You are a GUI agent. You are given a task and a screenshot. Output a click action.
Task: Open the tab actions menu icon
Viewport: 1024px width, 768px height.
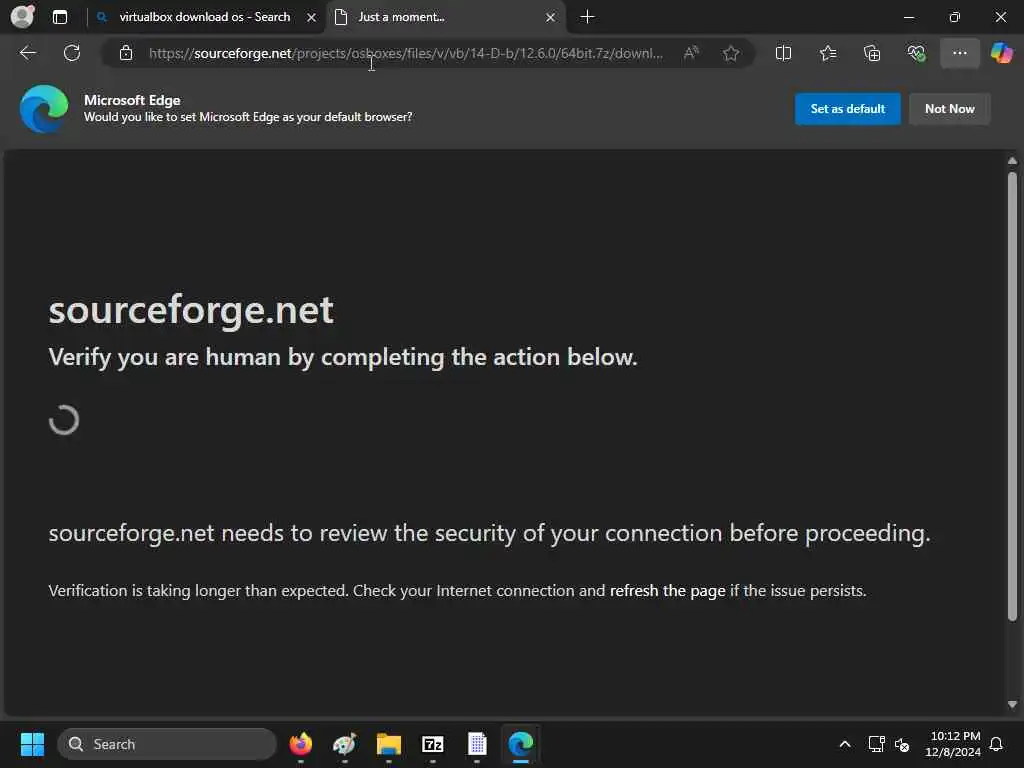[60, 17]
